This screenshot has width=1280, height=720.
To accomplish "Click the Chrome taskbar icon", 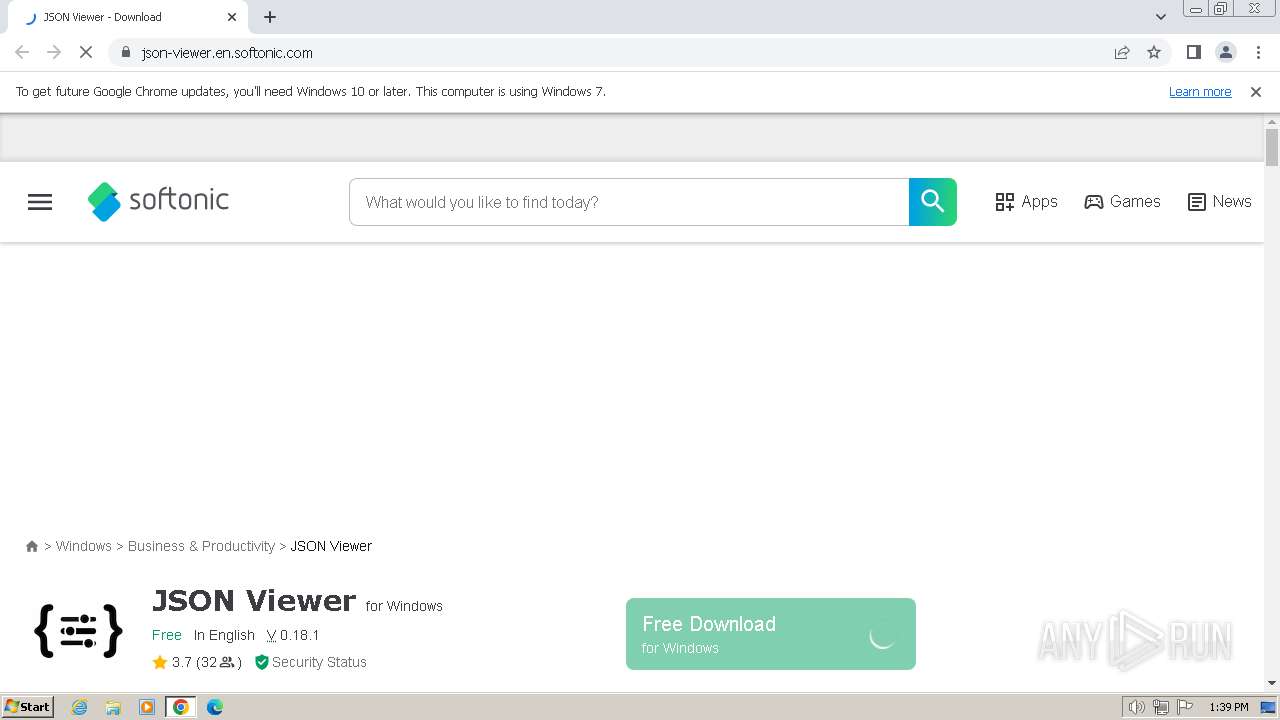I will [181, 707].
